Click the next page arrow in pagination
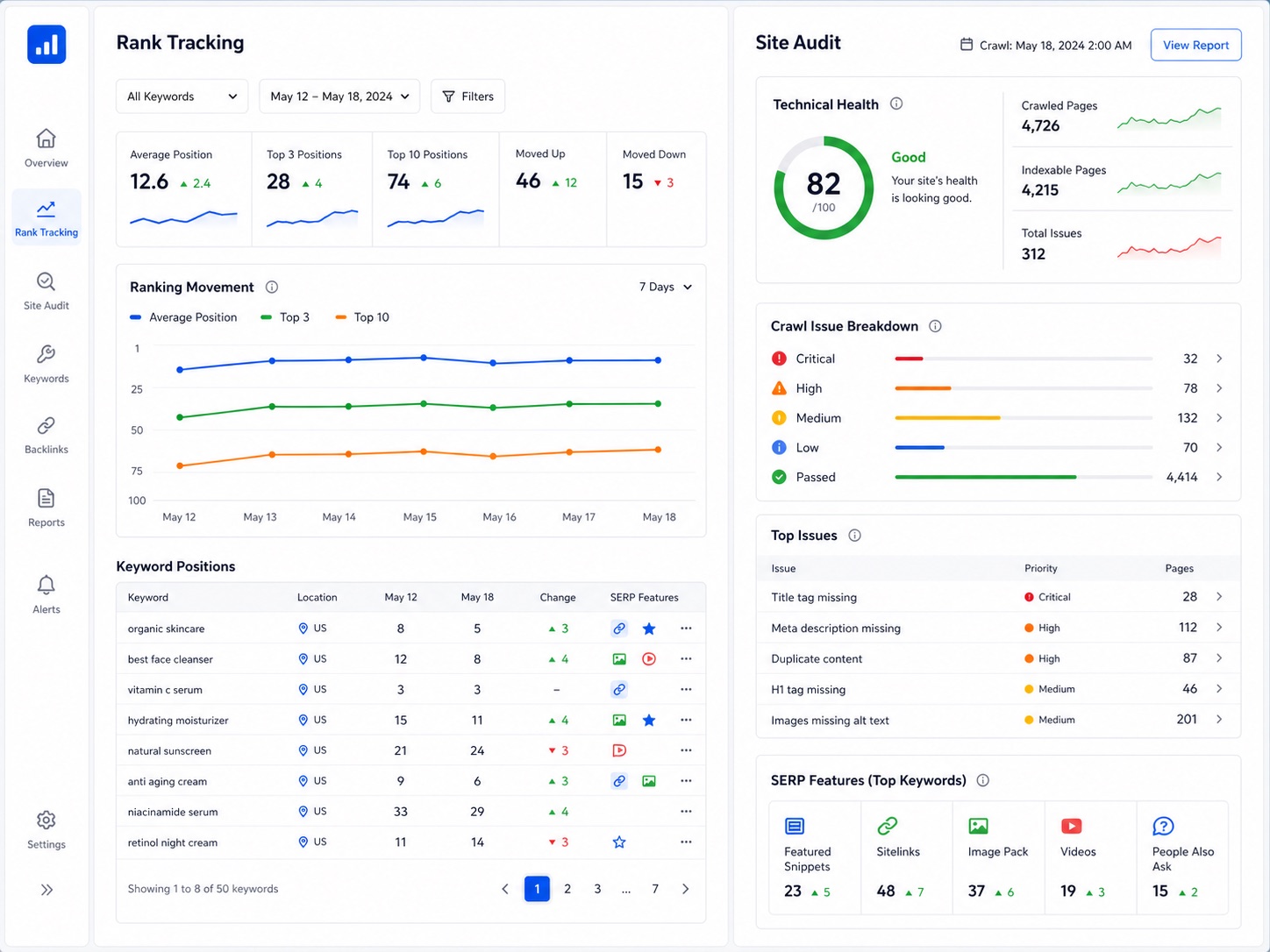 pyautogui.click(x=685, y=889)
